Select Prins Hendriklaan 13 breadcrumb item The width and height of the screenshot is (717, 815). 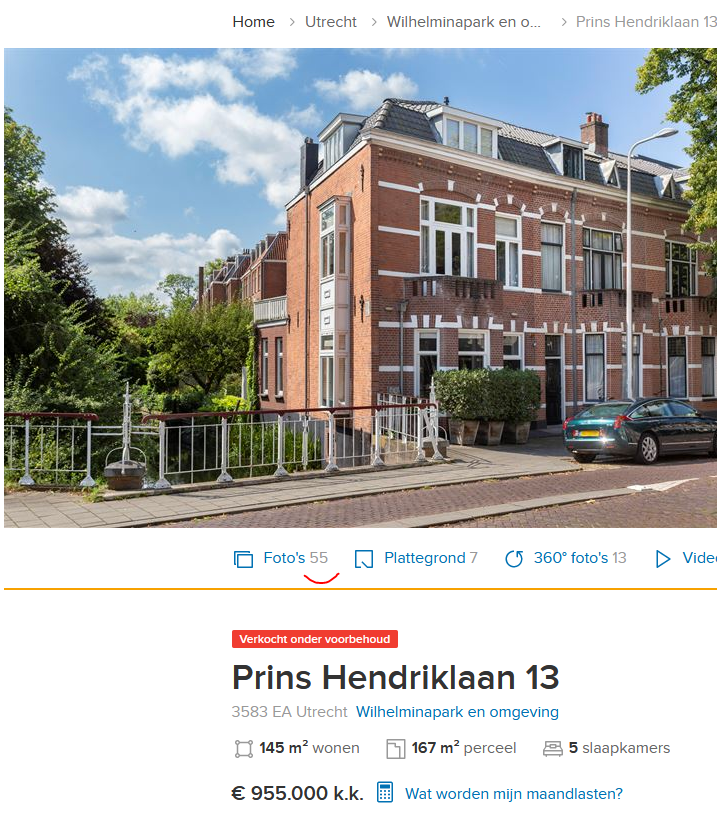tap(646, 22)
